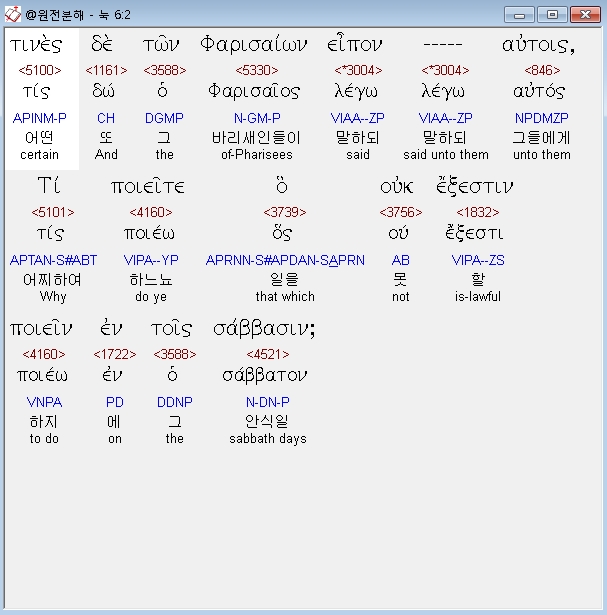The image size is (607, 615).
Task: Click the English gloss that which
Action: pos(285,297)
